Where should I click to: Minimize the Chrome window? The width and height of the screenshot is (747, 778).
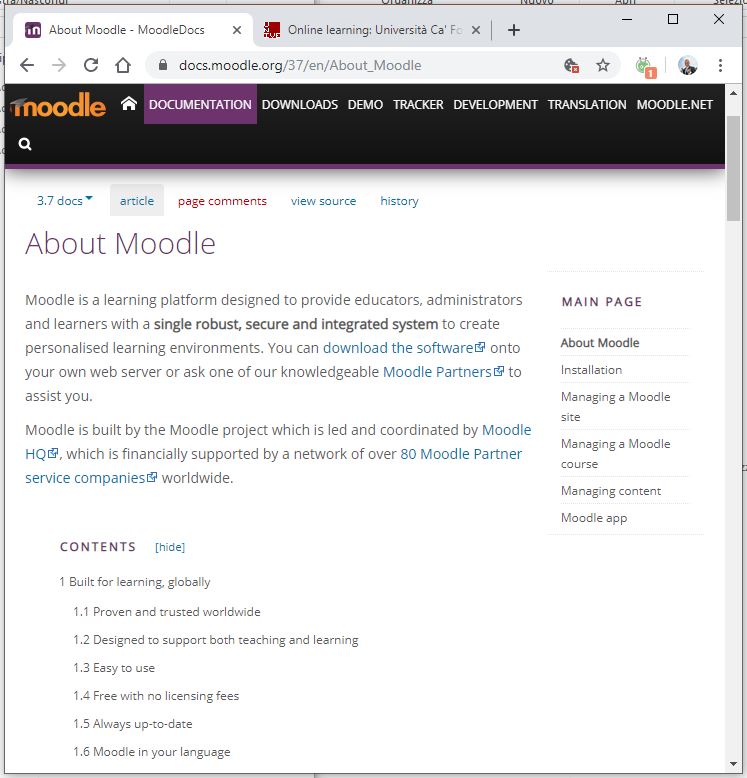tap(627, 19)
